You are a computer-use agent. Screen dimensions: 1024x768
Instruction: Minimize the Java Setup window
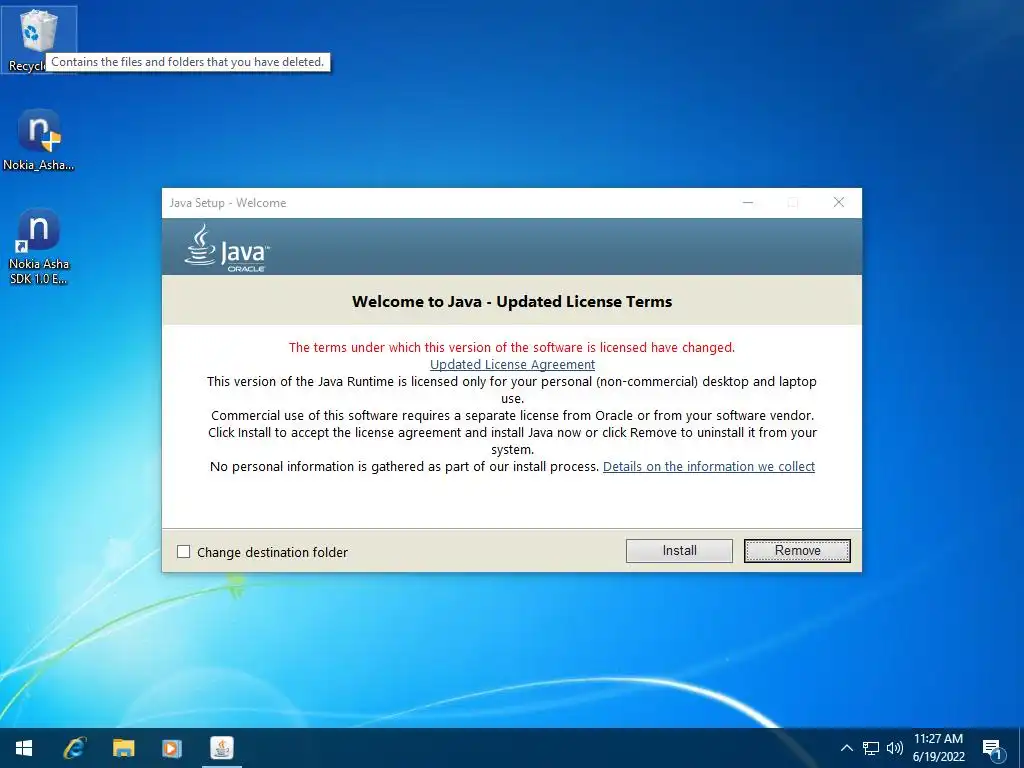(x=748, y=202)
